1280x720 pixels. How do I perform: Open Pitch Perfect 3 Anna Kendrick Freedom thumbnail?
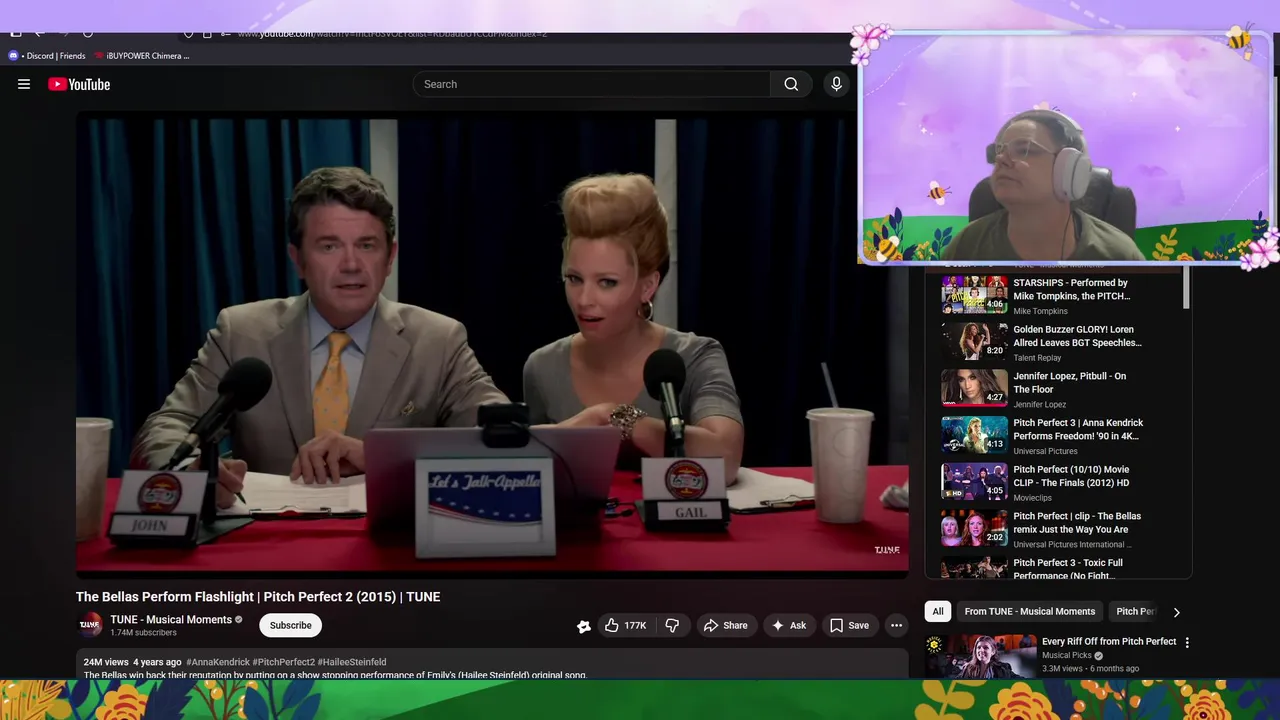(x=974, y=435)
